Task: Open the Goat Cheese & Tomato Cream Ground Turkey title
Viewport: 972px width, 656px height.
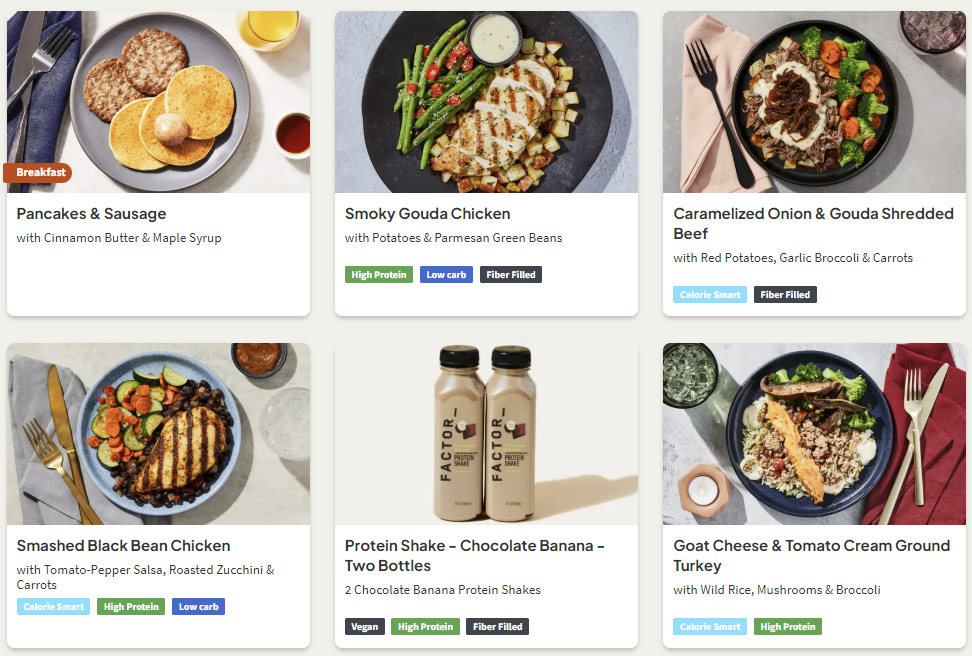Action: pos(811,556)
